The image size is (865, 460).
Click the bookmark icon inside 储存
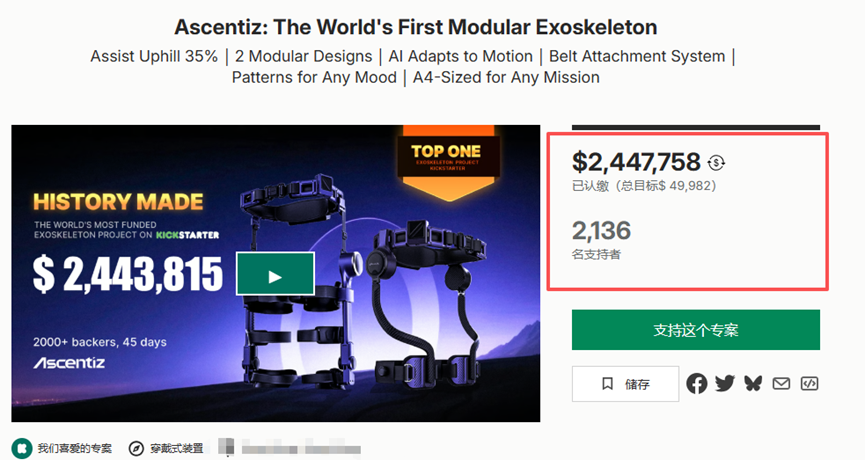(607, 384)
